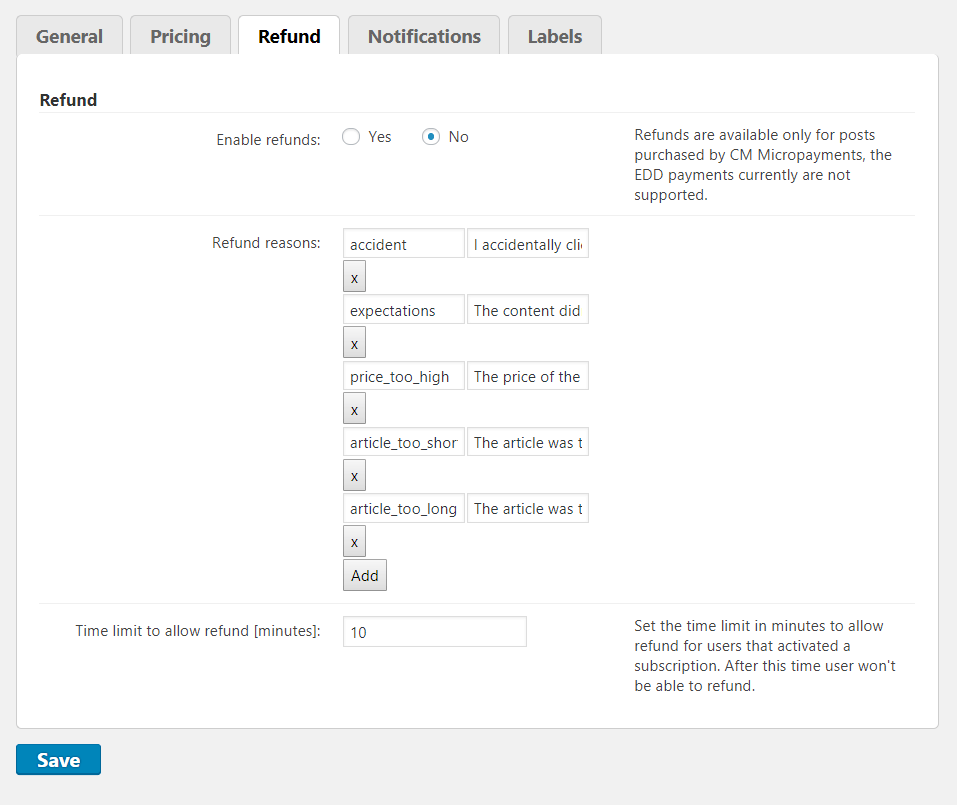
Task: Edit the article_too_short reason key
Action: pos(403,441)
